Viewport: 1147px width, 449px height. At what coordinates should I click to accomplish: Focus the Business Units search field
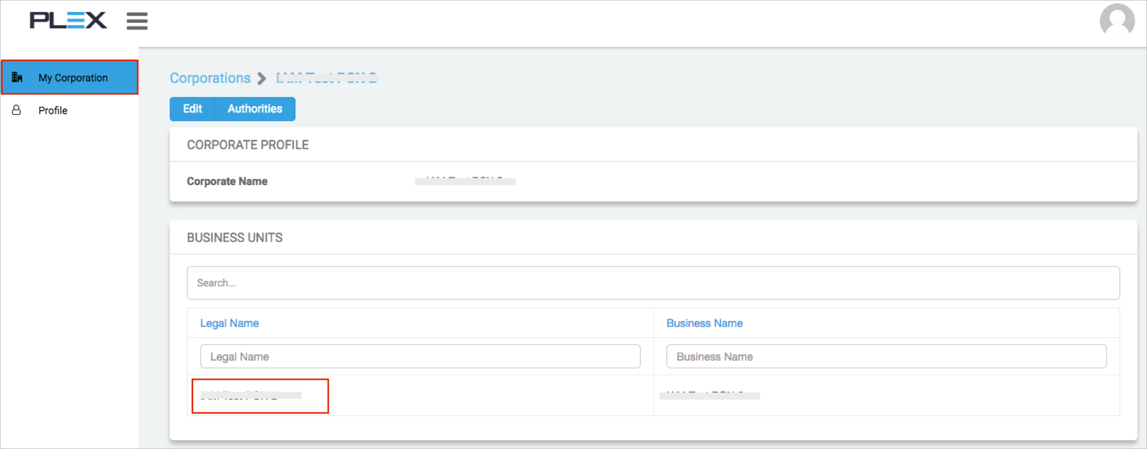point(652,283)
